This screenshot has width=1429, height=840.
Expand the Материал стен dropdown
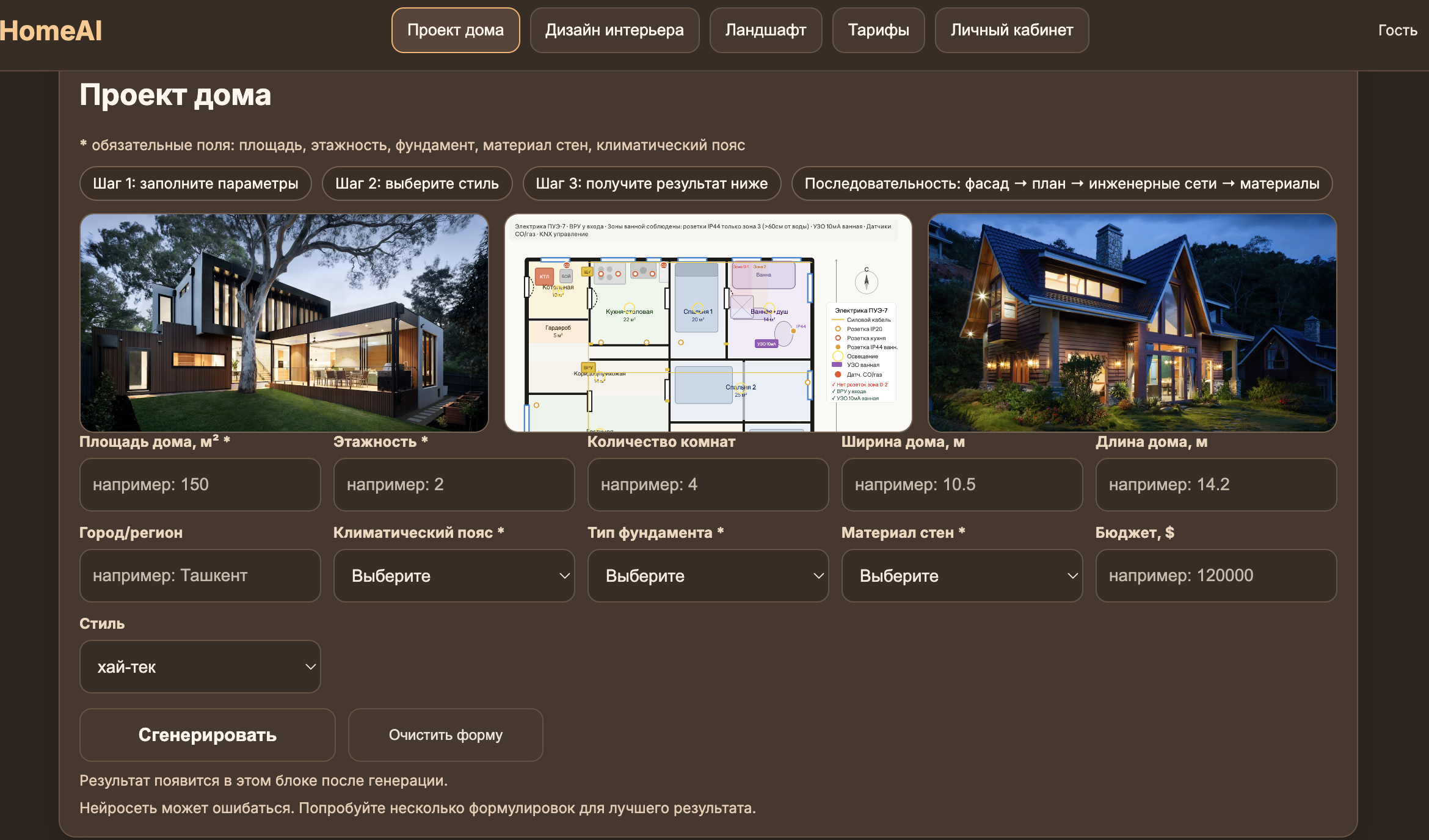point(962,576)
